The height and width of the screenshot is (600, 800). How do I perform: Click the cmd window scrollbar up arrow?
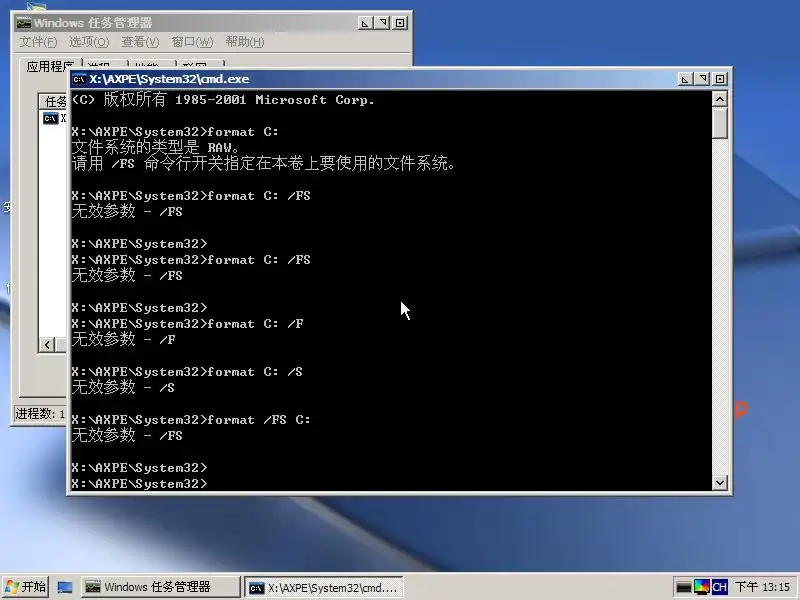(x=720, y=99)
